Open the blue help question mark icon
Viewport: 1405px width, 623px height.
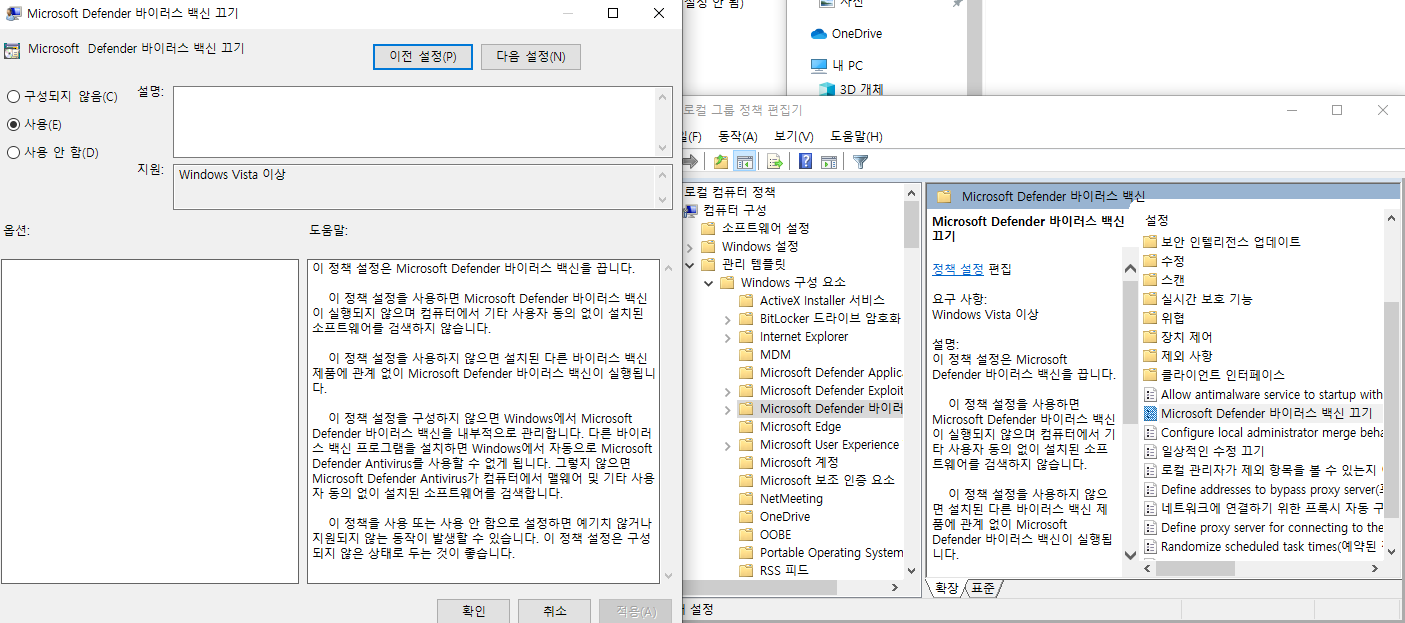point(805,161)
